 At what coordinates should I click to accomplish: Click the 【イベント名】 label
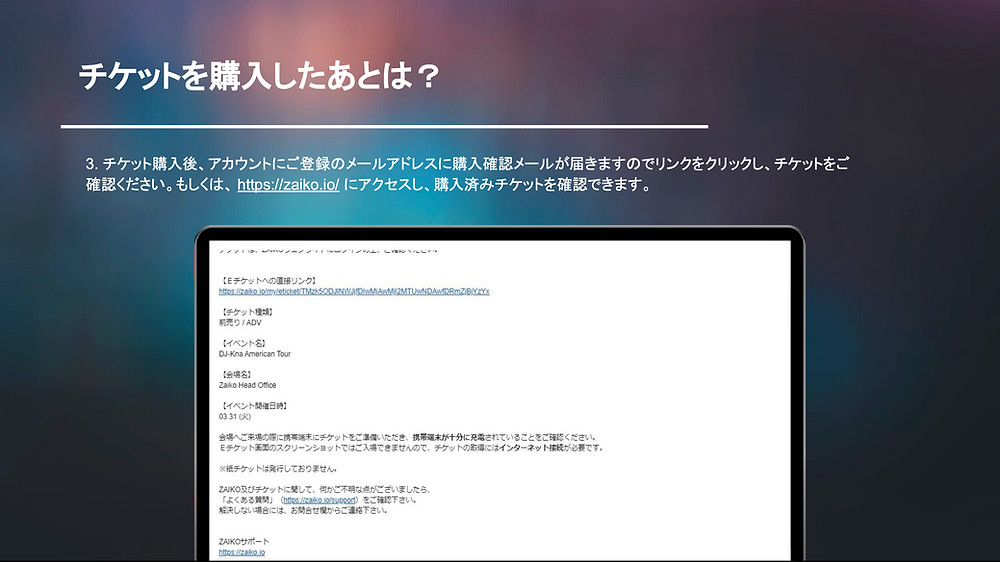click(244, 343)
